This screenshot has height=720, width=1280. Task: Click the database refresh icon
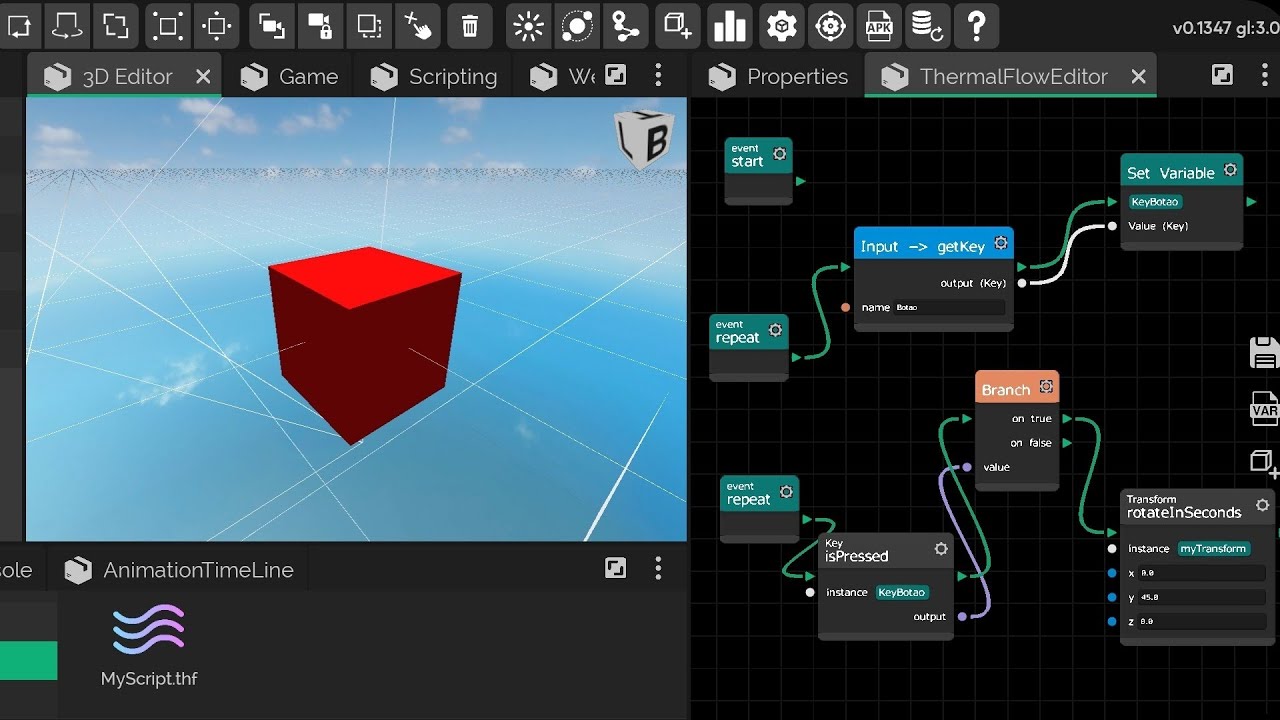(927, 26)
